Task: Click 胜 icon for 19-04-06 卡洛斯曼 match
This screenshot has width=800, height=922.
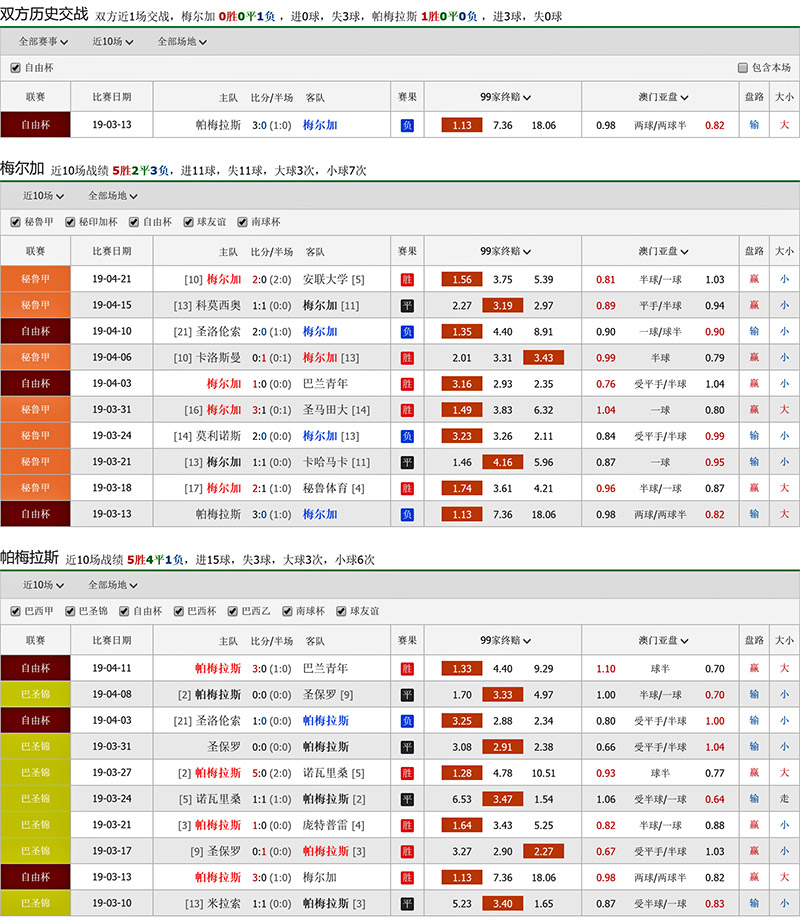Action: click(x=407, y=358)
